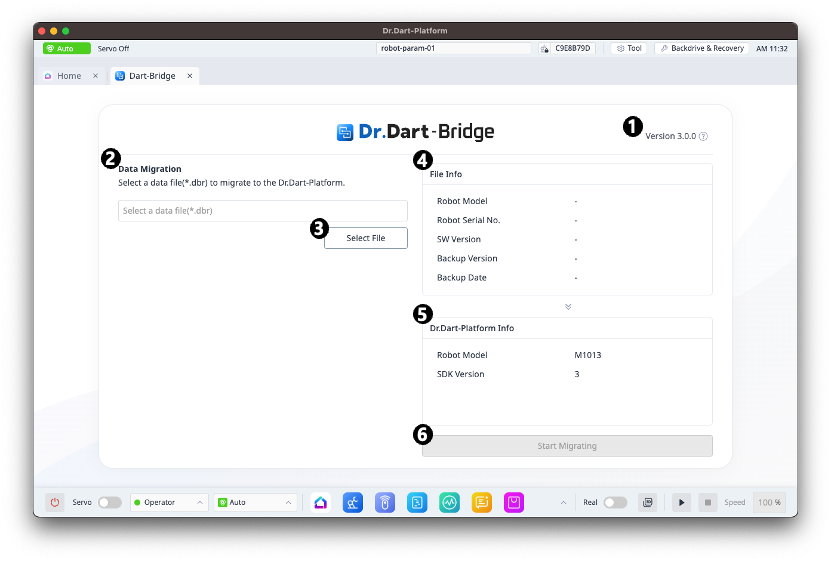
Task: Open the green monitoring waveform icon
Action: click(450, 502)
